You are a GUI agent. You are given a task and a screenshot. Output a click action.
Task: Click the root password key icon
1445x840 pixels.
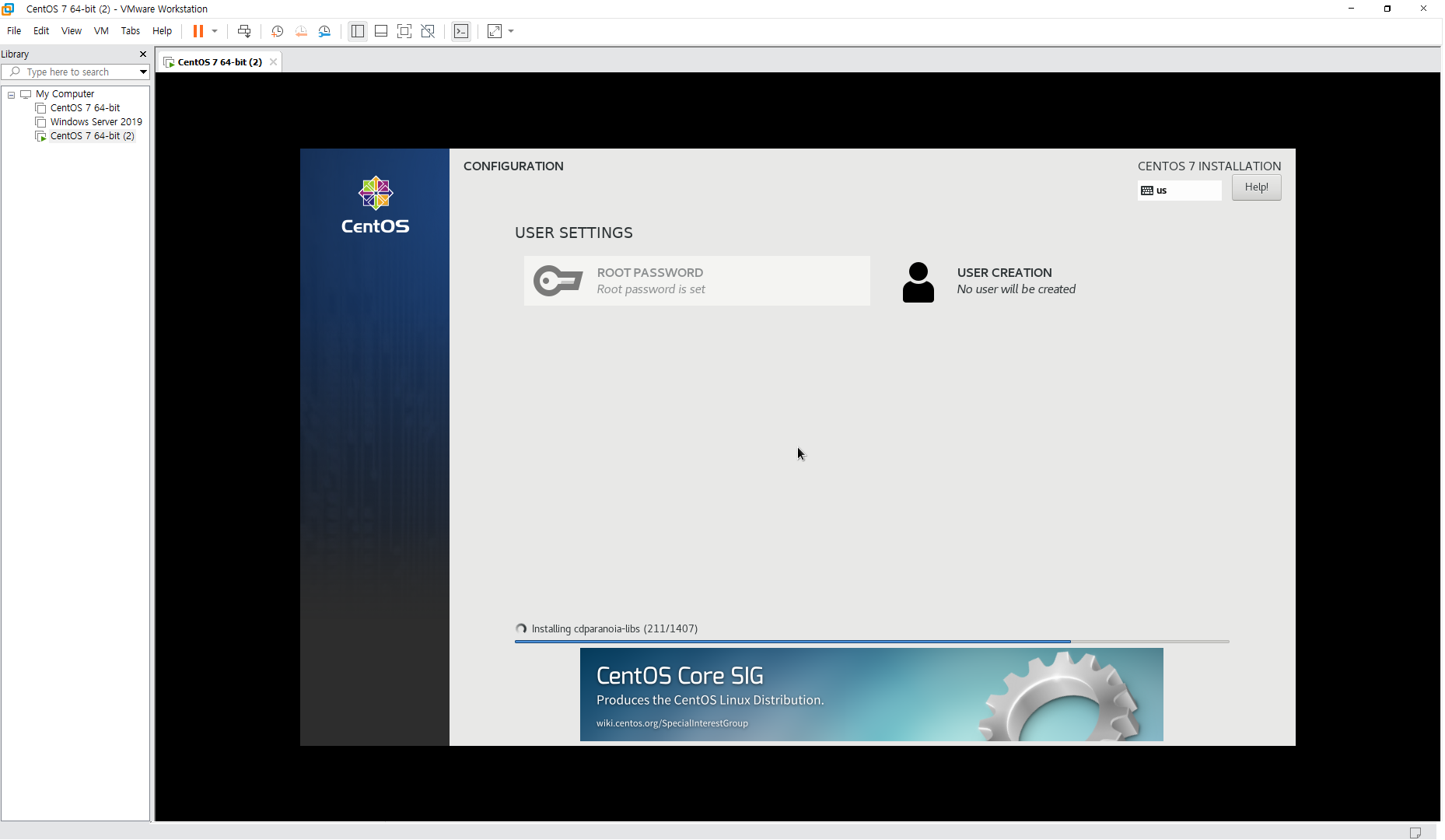coord(558,281)
